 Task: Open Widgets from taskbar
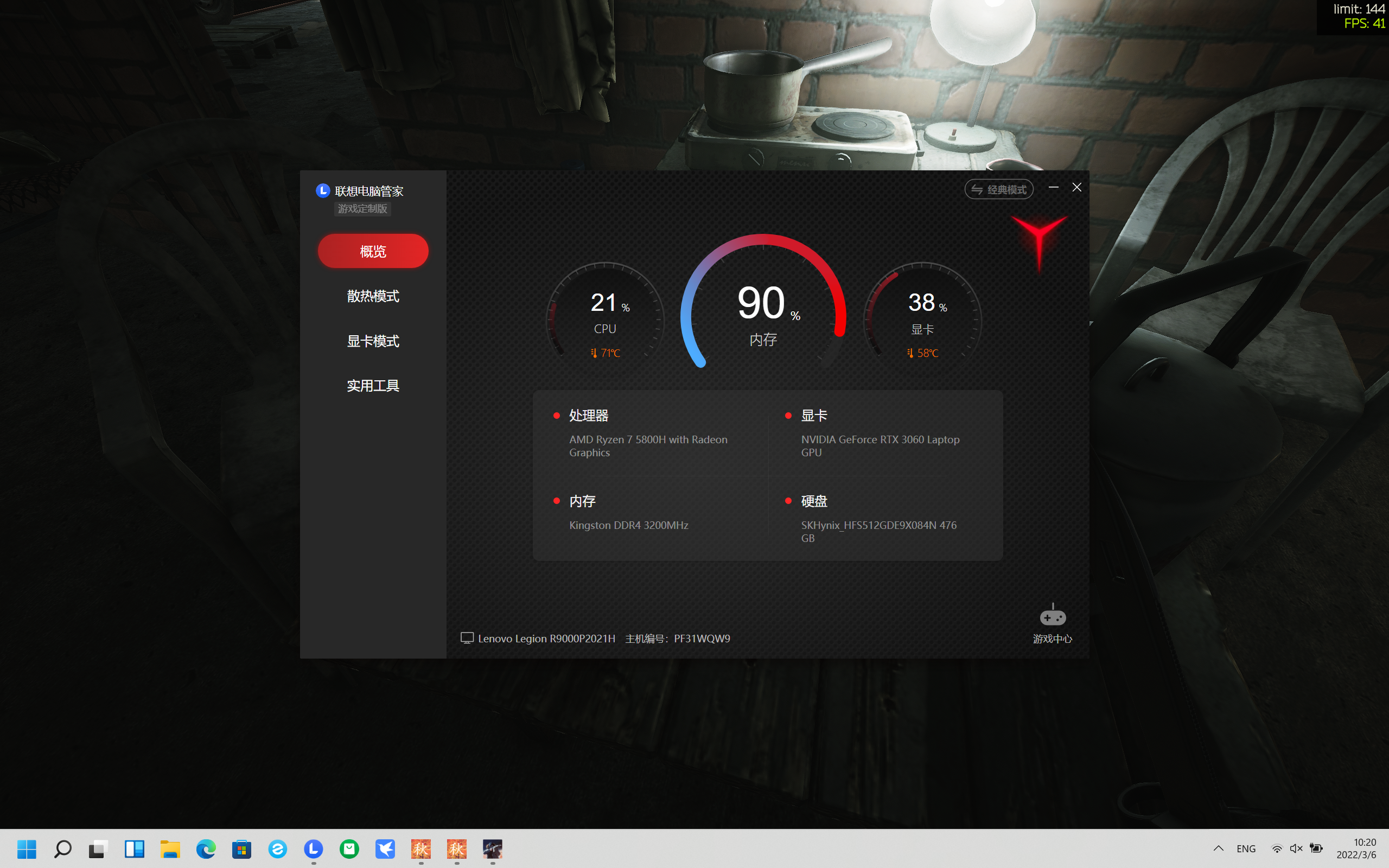pyautogui.click(x=135, y=848)
